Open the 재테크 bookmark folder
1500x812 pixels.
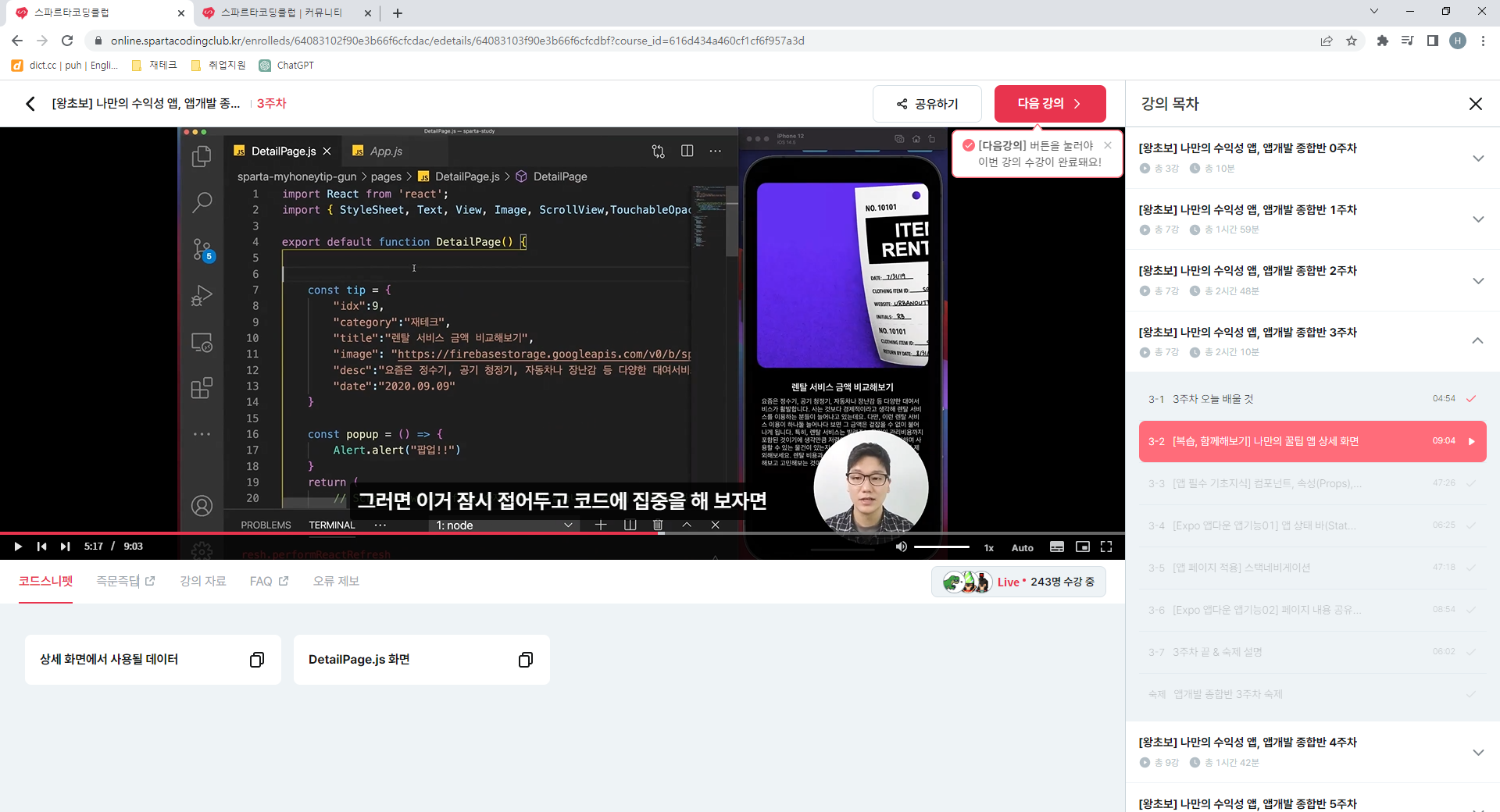click(x=155, y=66)
